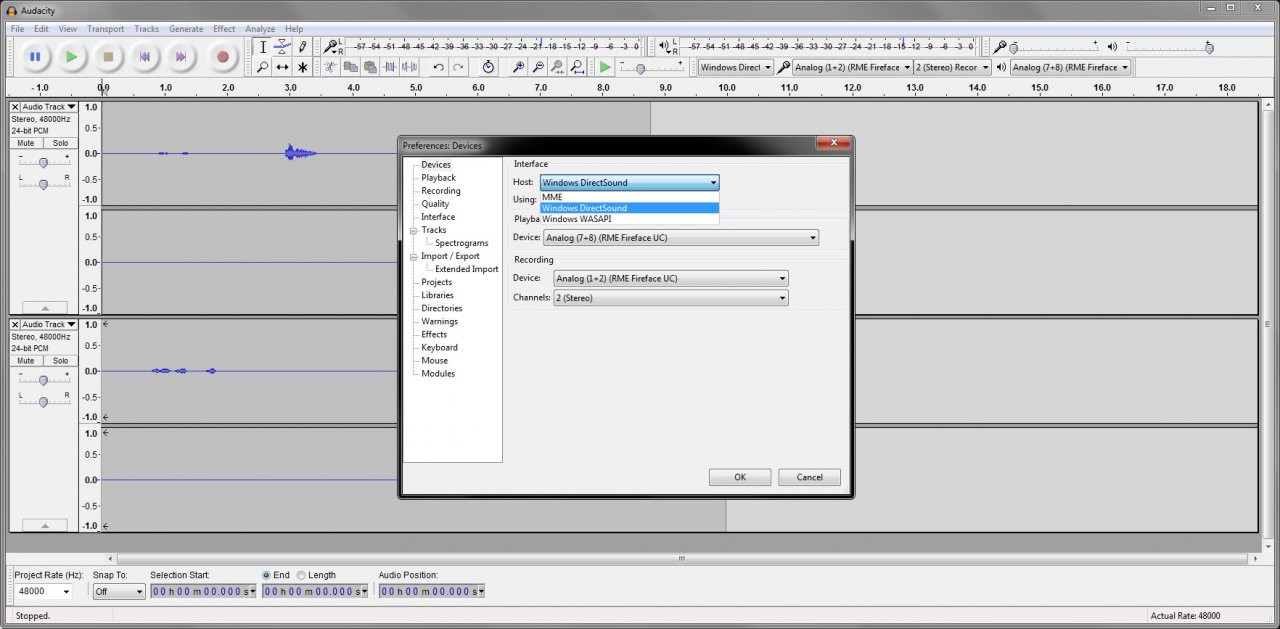
Task: Click the Sync-Lock clock icon
Action: (x=488, y=67)
